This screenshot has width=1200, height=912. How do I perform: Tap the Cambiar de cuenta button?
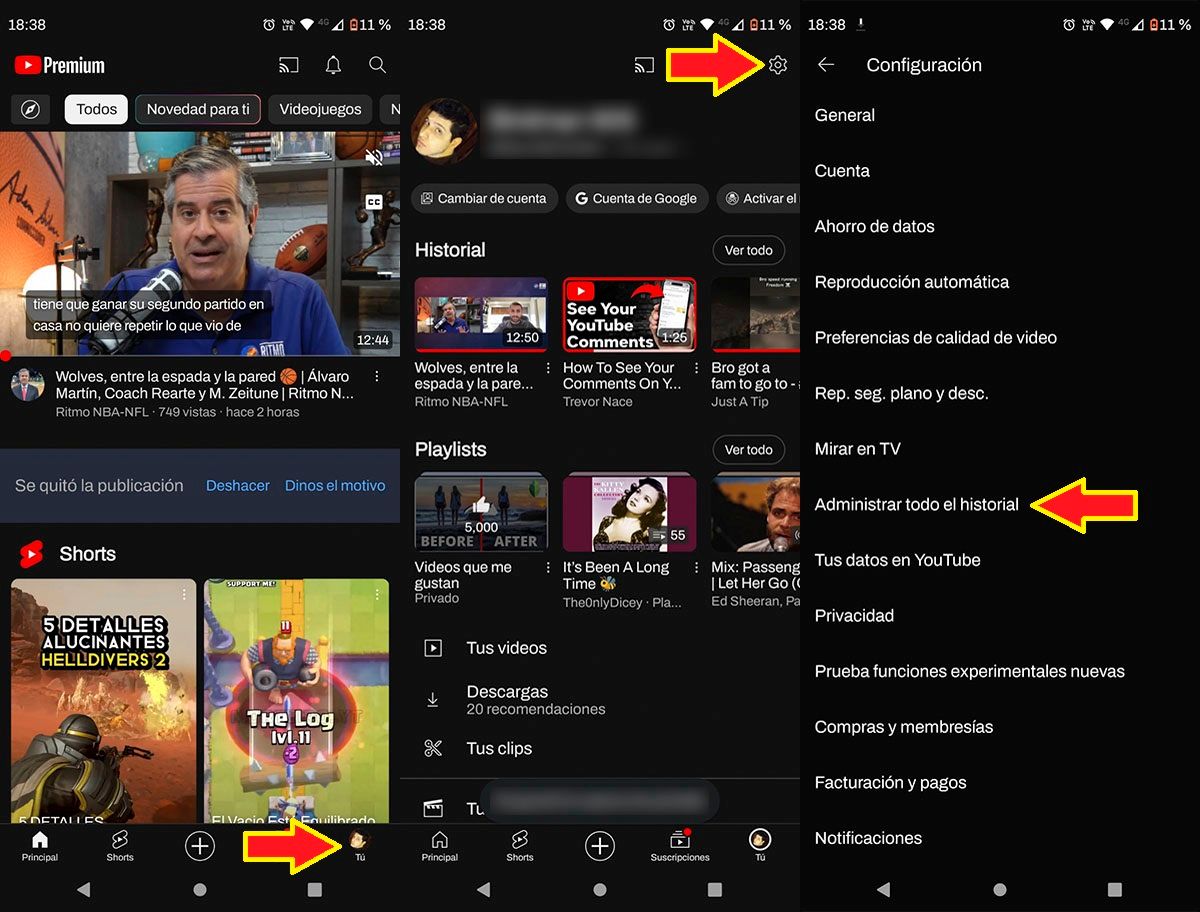[484, 198]
